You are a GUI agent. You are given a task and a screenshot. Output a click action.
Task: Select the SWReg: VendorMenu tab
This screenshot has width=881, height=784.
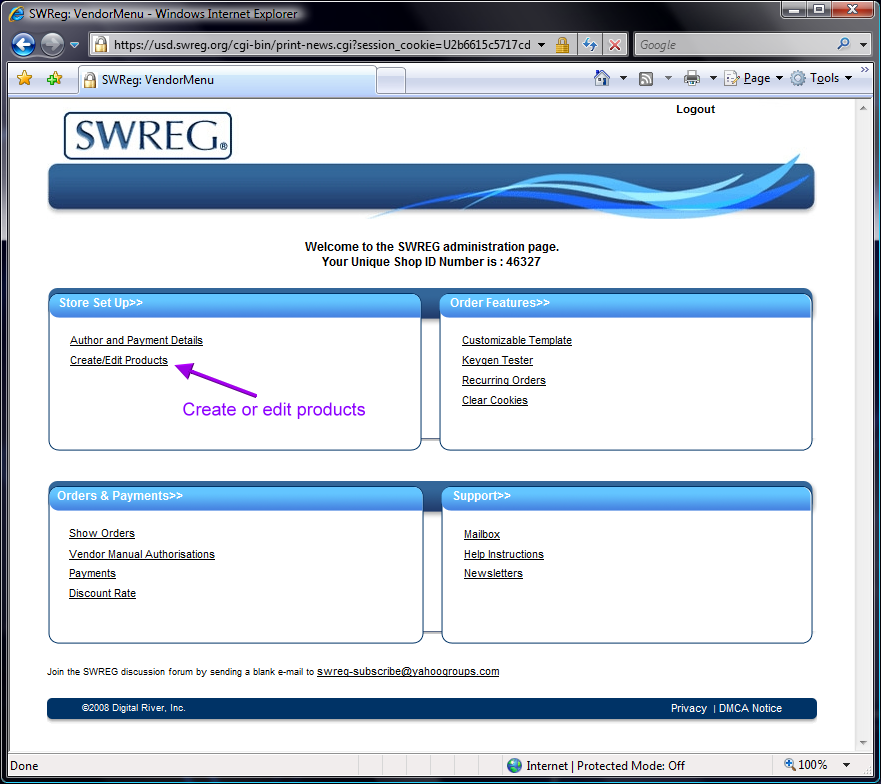coord(227,80)
